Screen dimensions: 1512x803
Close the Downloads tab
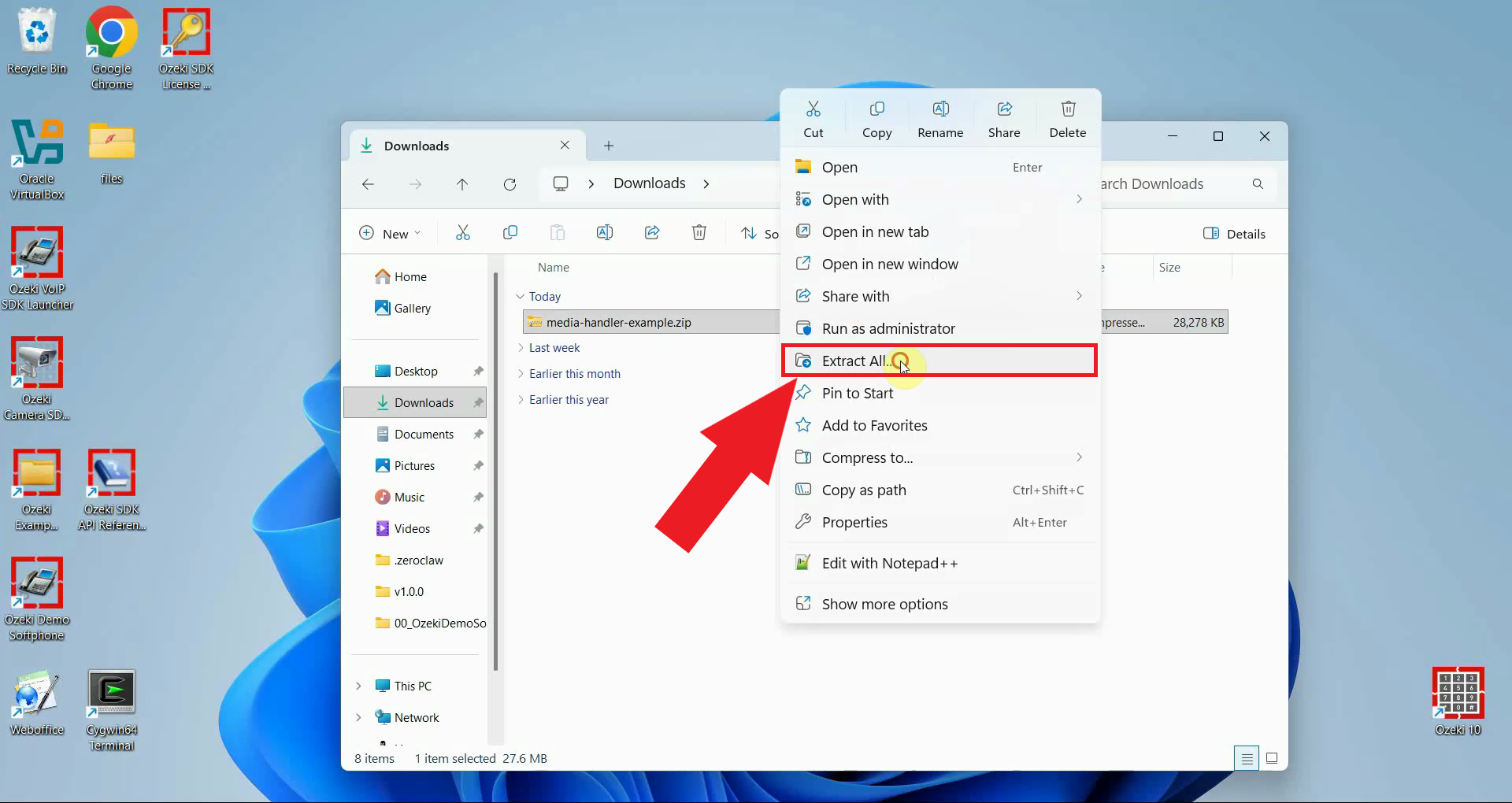coord(565,146)
